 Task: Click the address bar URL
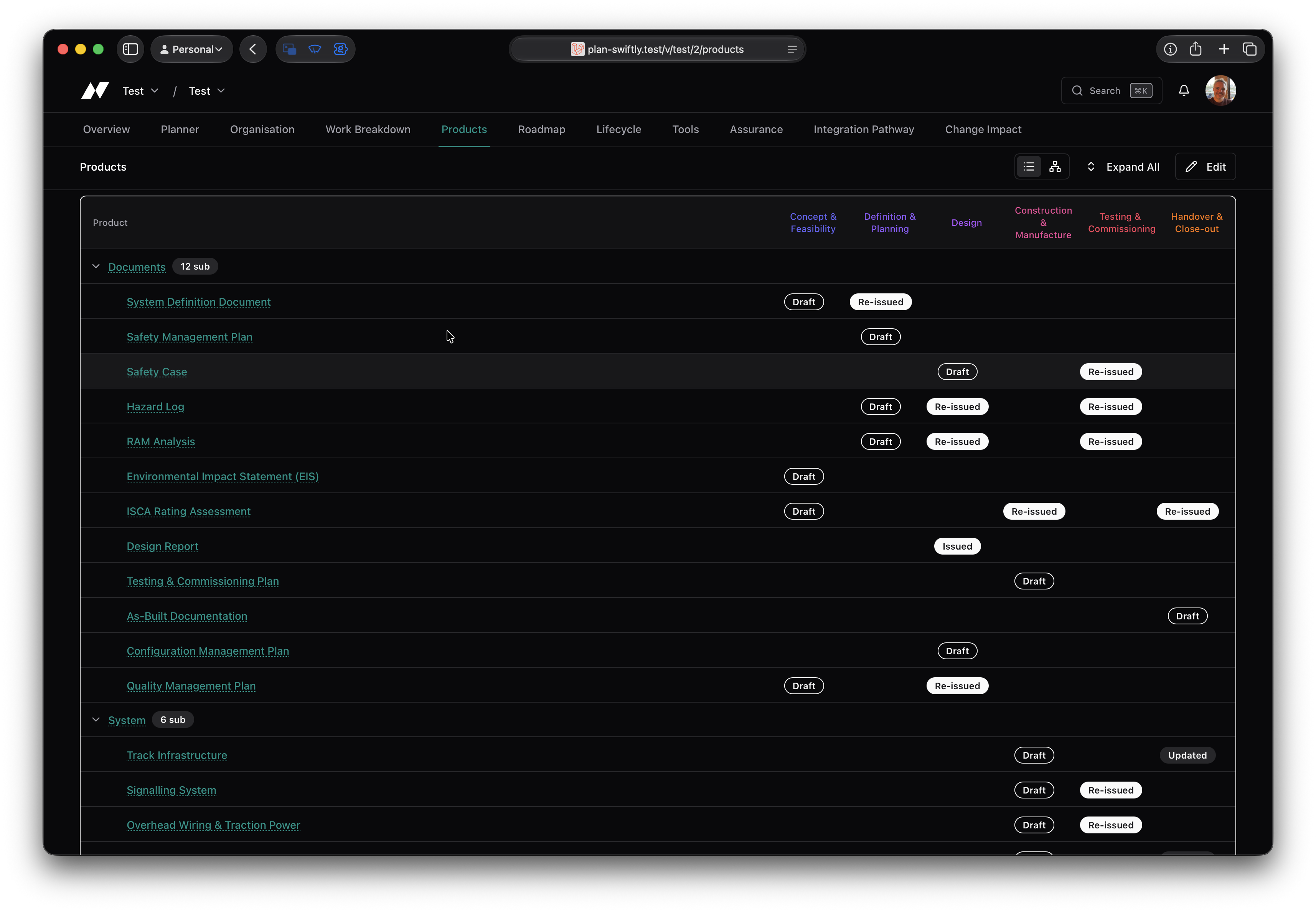coord(665,49)
